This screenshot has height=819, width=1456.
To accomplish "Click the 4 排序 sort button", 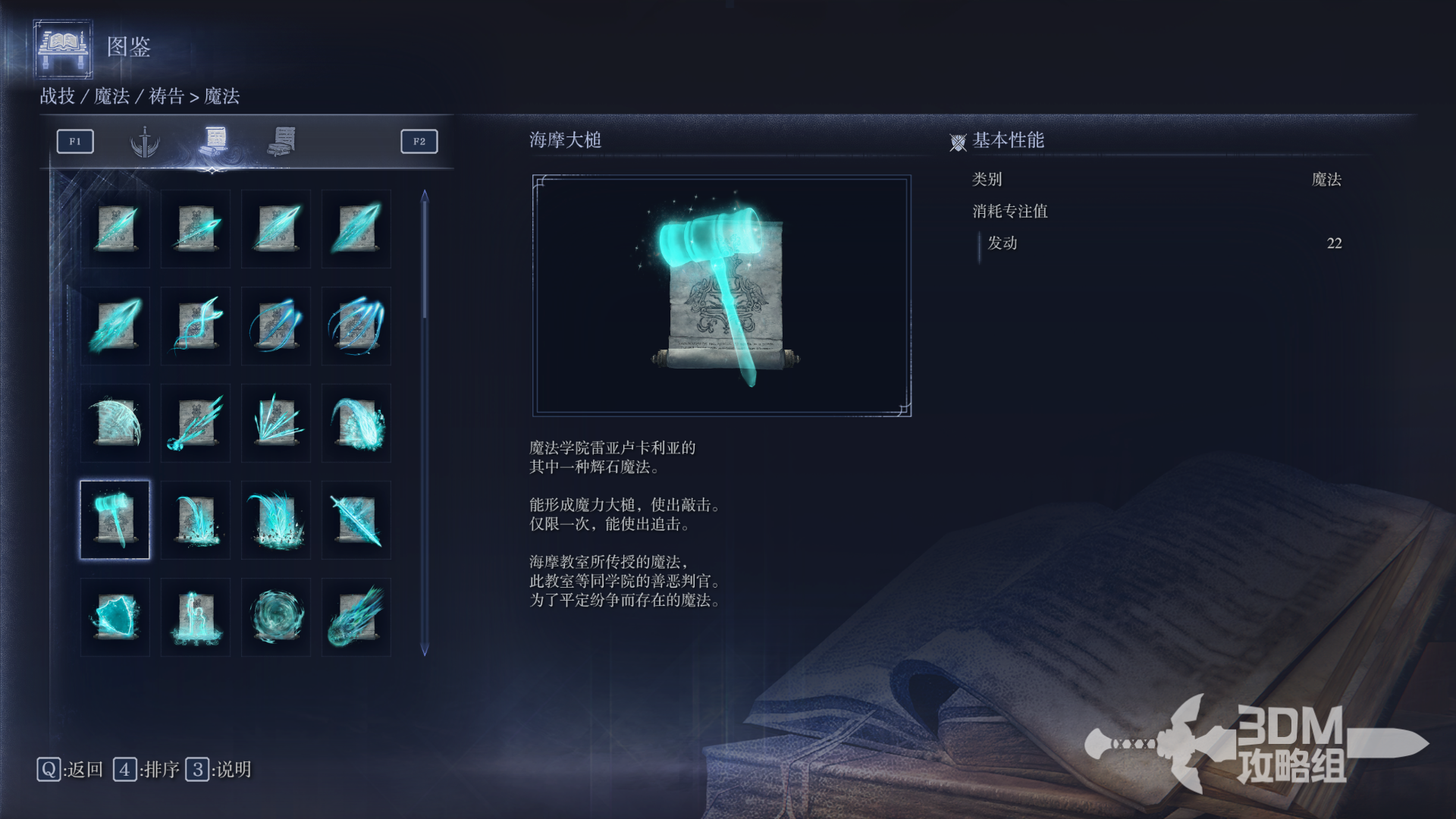I will [x=146, y=770].
